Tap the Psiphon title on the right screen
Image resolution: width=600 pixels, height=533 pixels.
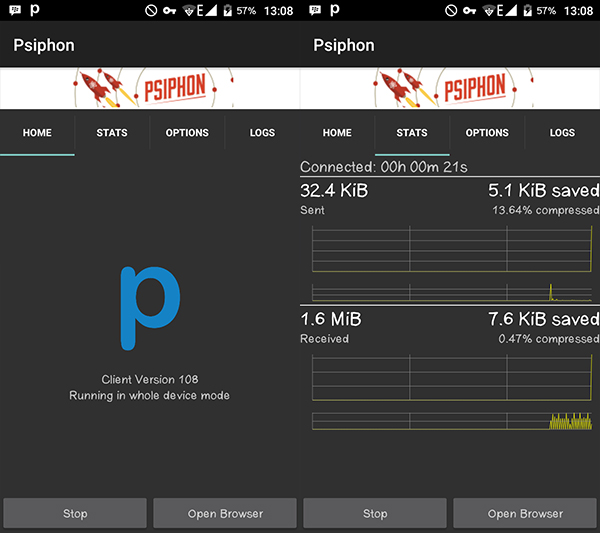click(x=344, y=46)
